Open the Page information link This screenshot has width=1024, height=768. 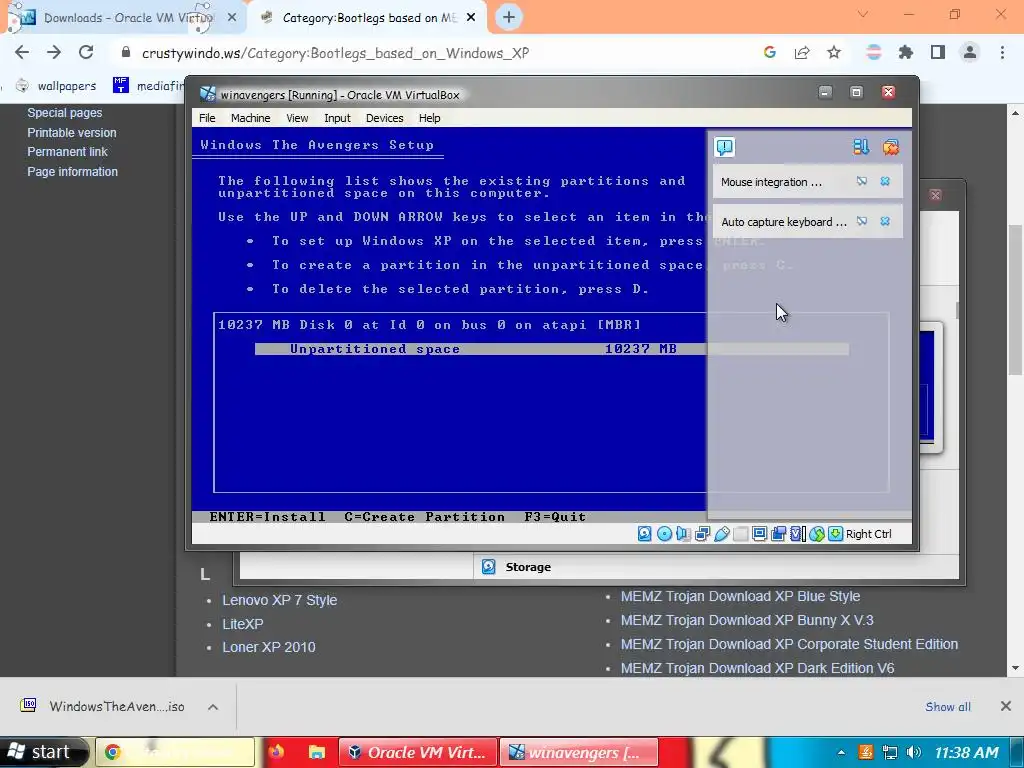[x=72, y=172]
